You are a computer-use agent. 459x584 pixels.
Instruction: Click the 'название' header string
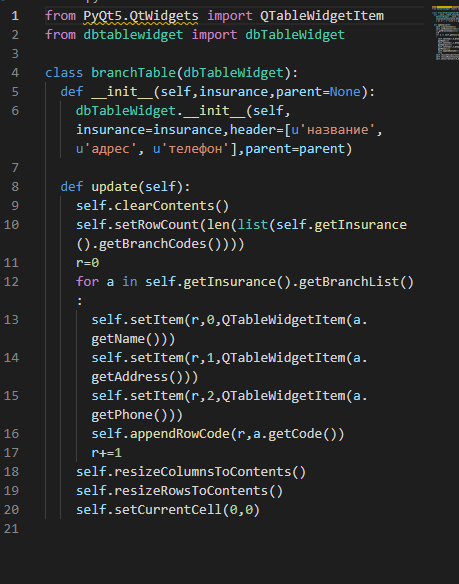pyautogui.click(x=337, y=130)
